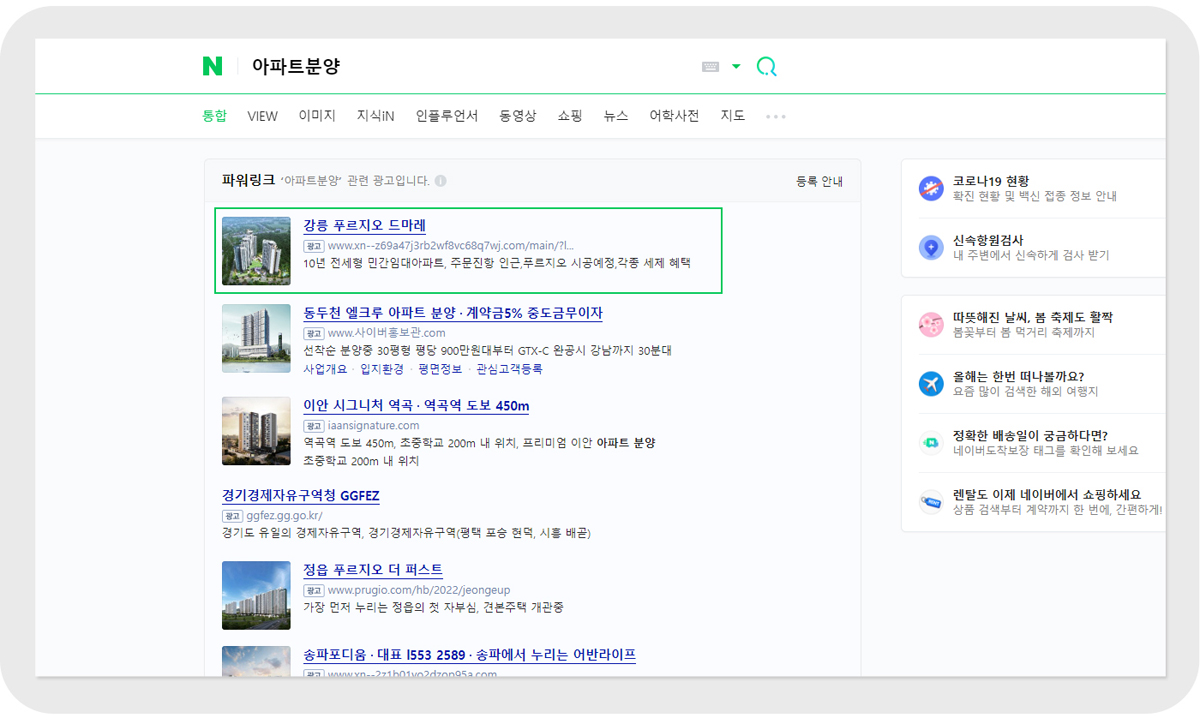
Task: Open 따뜻해진 날씨, 봄 축제도 활짝
Action: (1033, 317)
